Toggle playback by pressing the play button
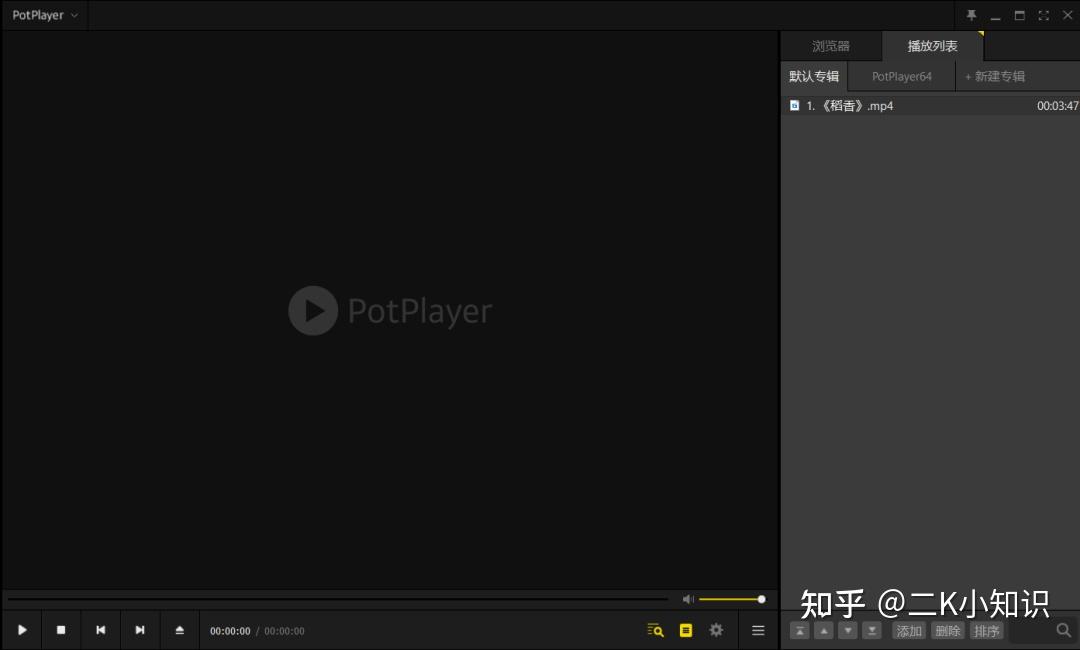The width and height of the screenshot is (1080, 650). coord(21,630)
